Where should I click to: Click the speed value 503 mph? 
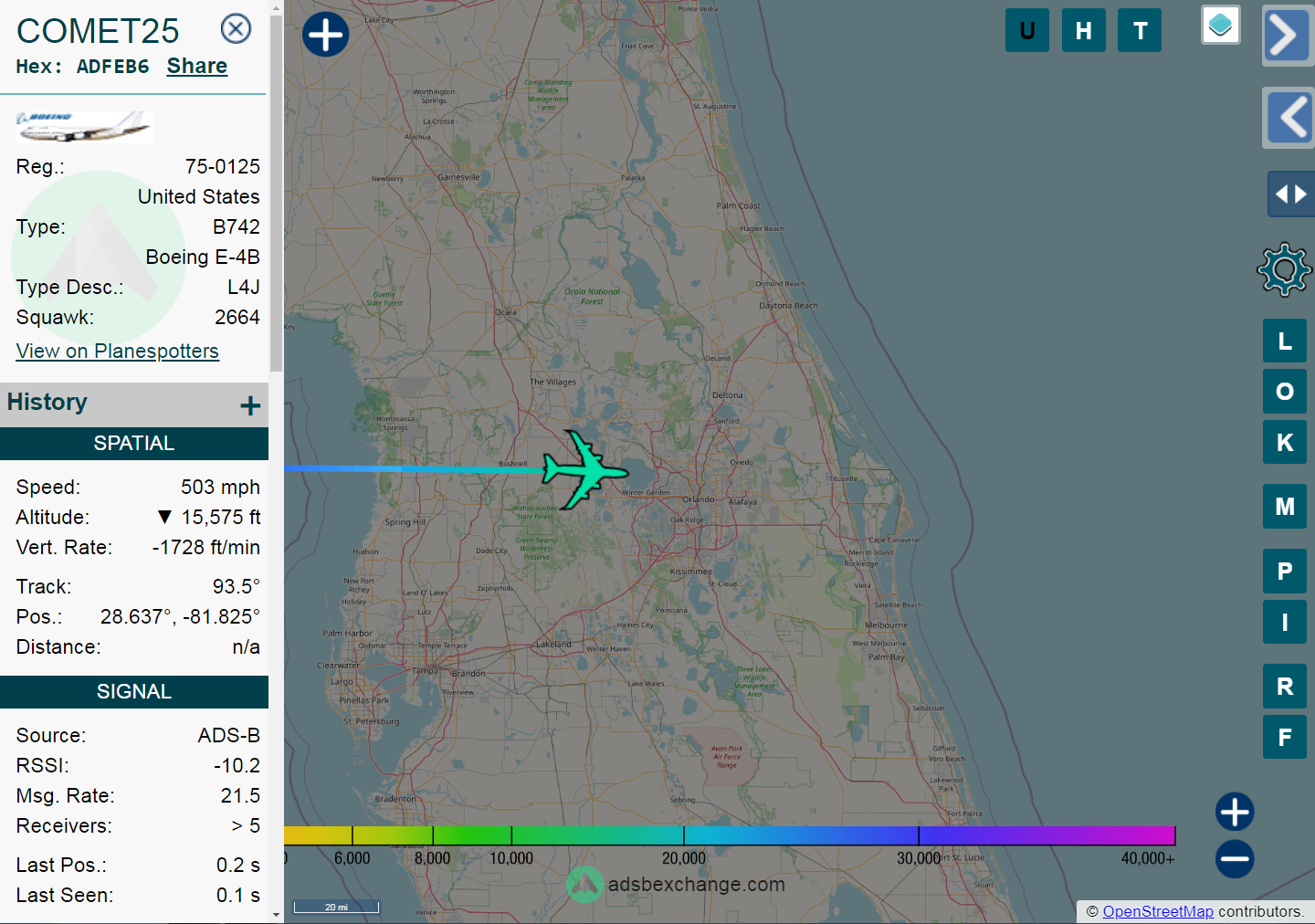[x=220, y=487]
